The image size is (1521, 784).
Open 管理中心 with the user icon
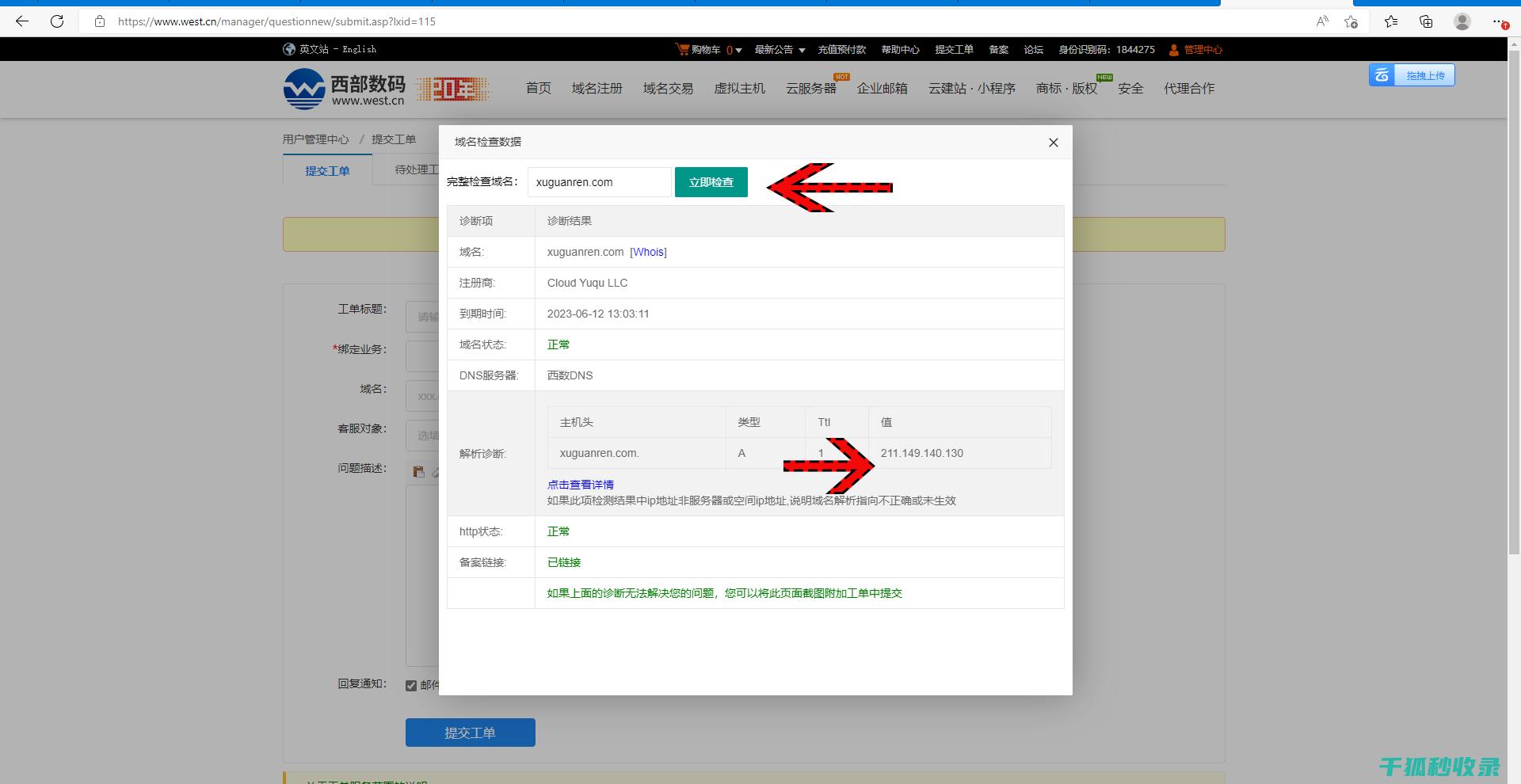tap(1195, 49)
